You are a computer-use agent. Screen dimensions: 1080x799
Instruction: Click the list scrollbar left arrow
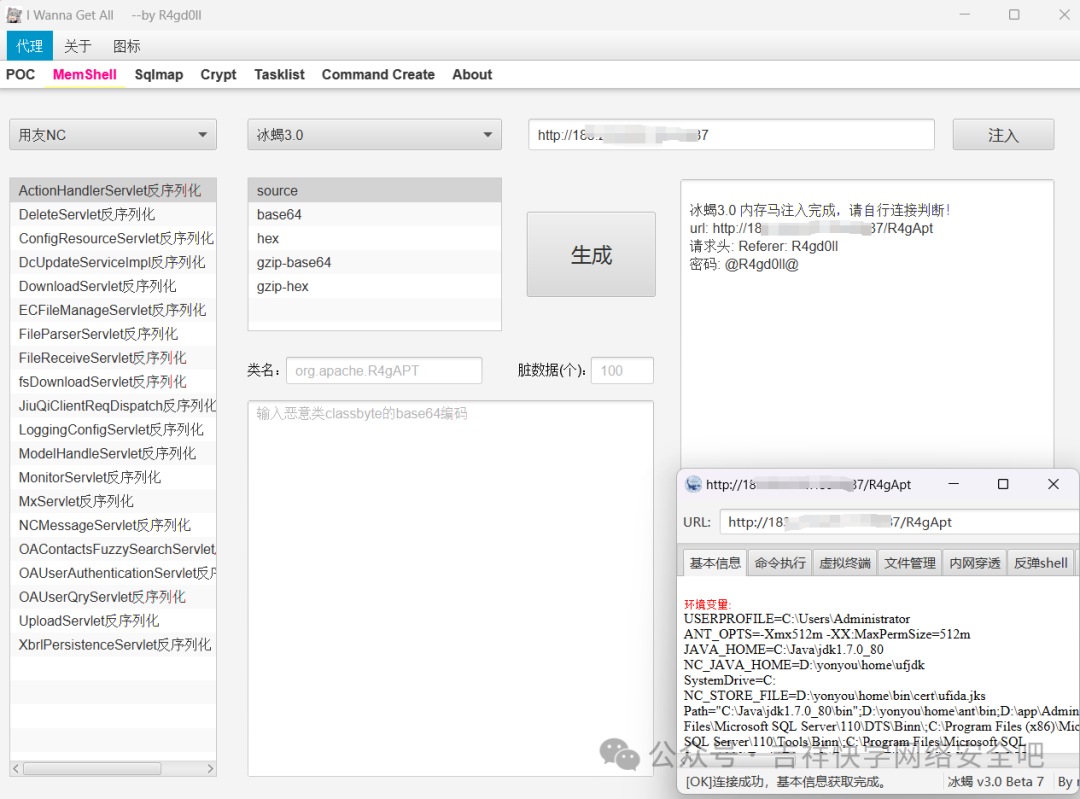pyautogui.click(x=16, y=768)
